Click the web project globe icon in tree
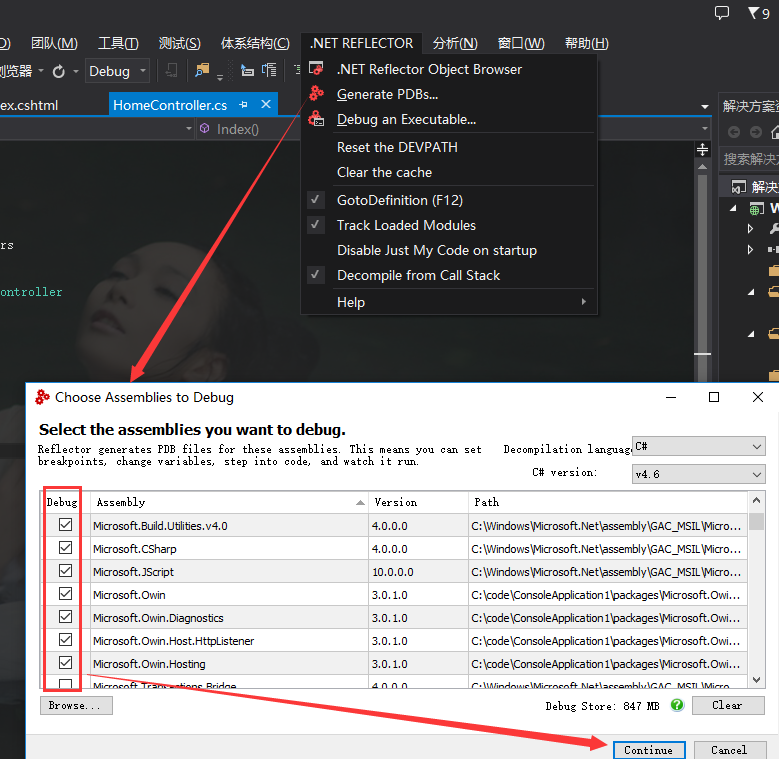 [x=756, y=209]
